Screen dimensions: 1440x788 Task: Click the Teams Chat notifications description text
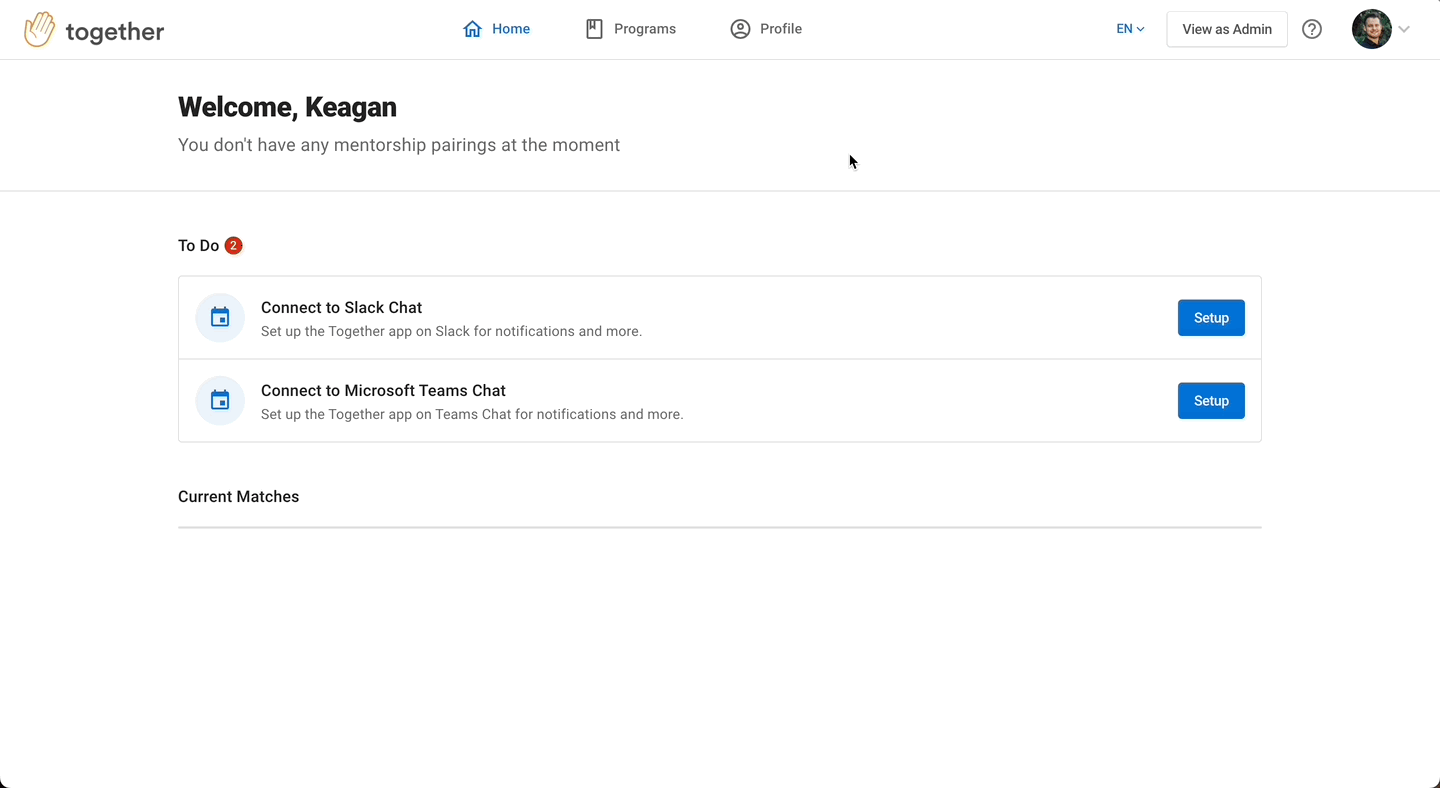coord(472,414)
